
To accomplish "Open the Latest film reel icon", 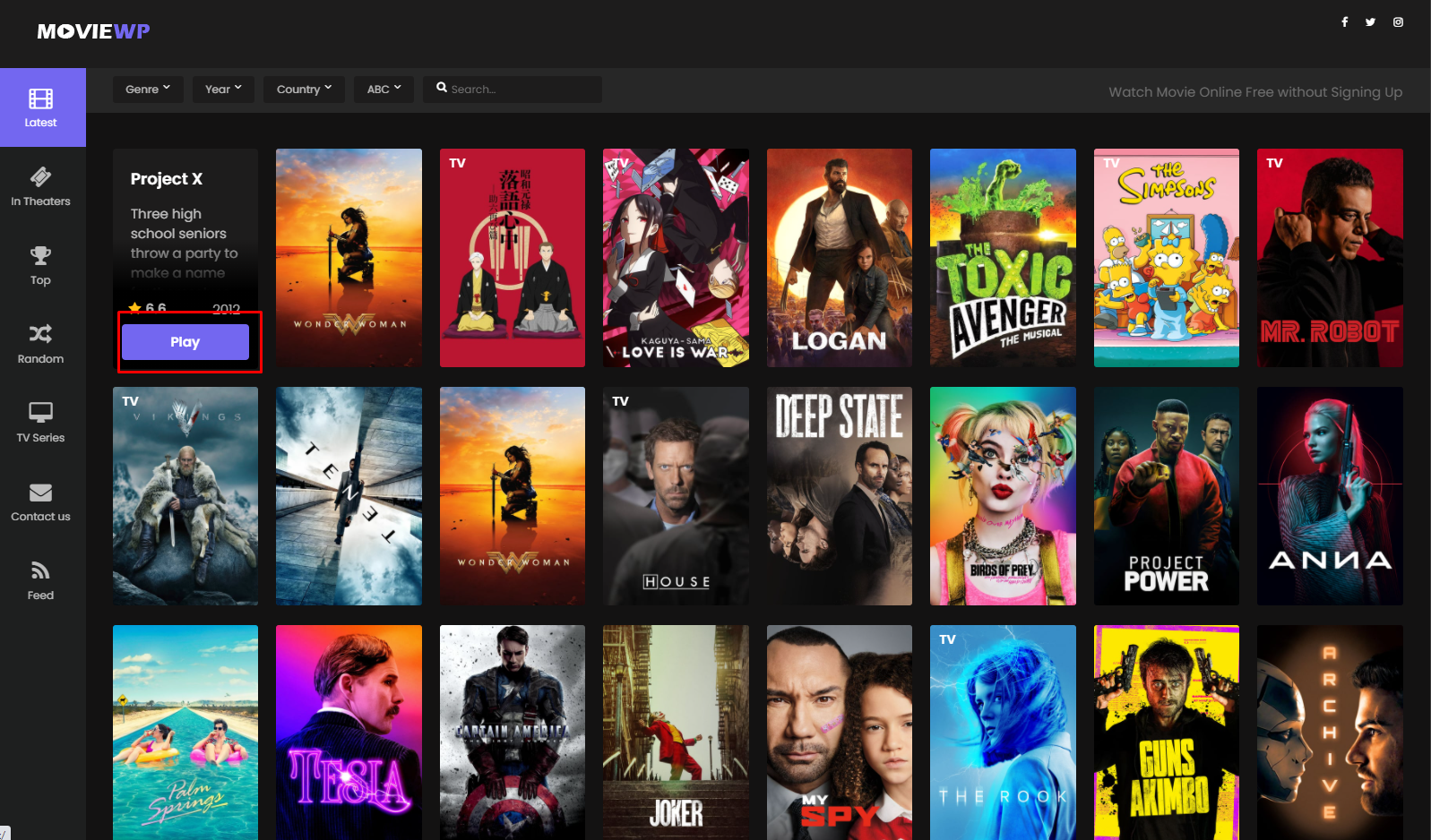I will (40, 99).
